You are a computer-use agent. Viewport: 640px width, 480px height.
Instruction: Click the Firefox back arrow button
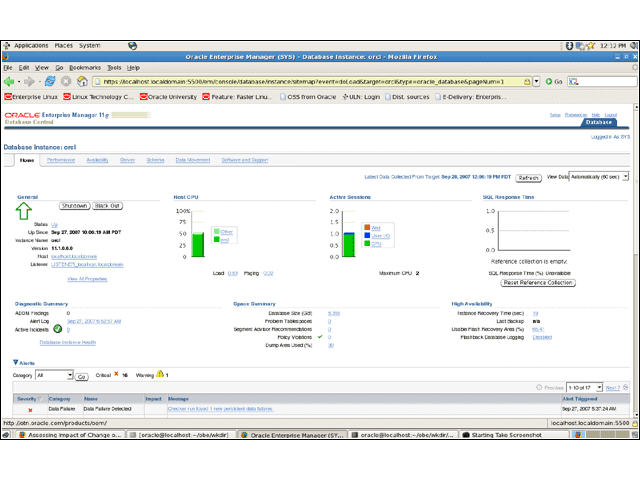click(9, 82)
